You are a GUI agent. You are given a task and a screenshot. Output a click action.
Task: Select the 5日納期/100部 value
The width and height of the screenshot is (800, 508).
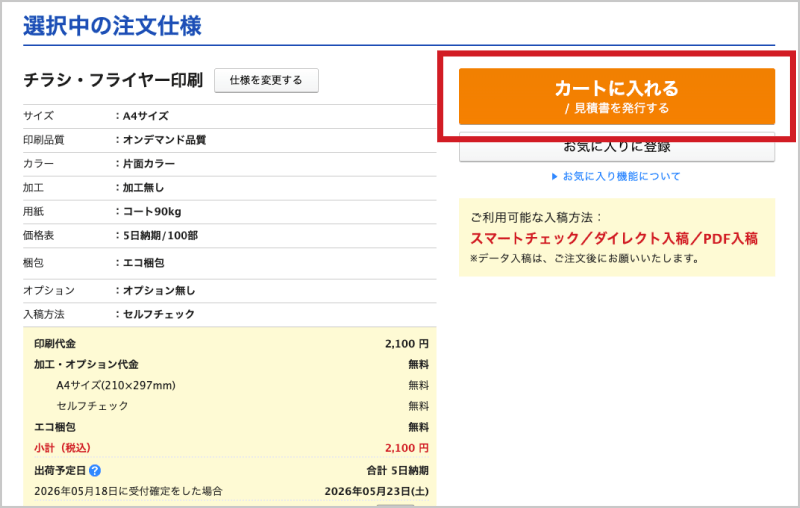point(160,236)
